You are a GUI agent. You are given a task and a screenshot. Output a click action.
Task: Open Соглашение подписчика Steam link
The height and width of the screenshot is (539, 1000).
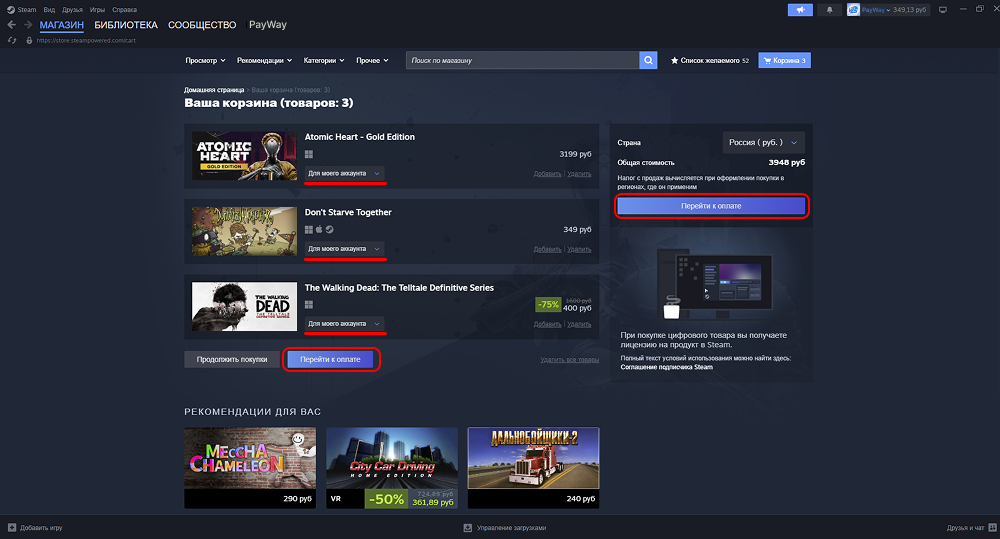coord(666,367)
